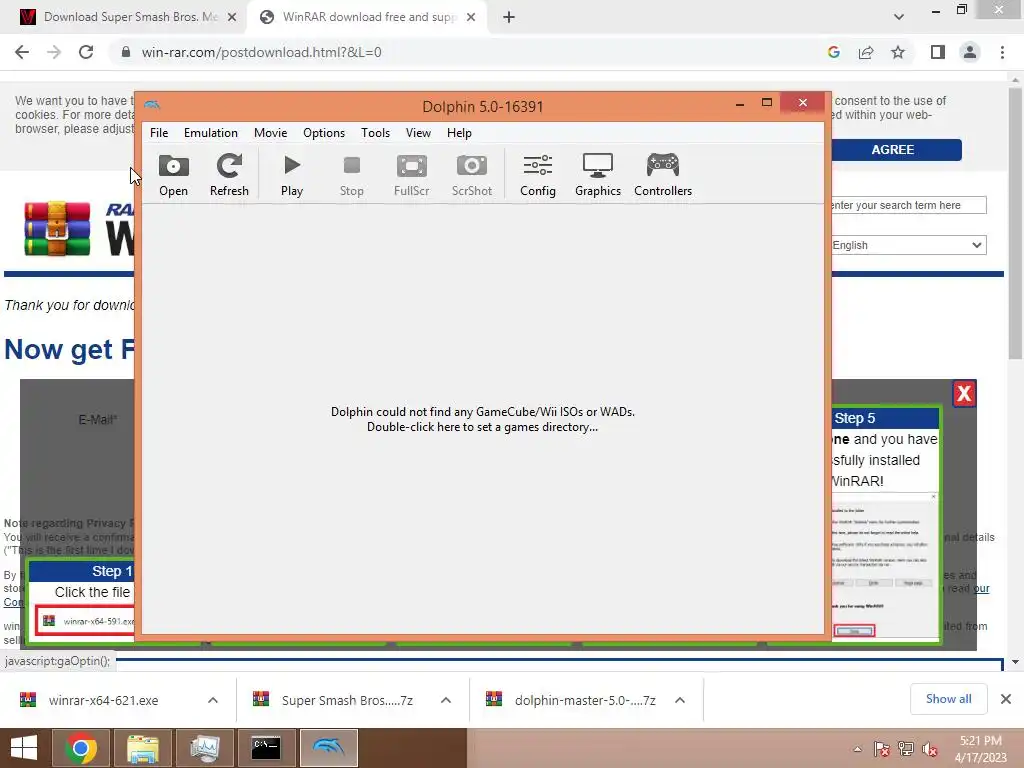Click Dolphin icon in taskbar

pyautogui.click(x=328, y=748)
